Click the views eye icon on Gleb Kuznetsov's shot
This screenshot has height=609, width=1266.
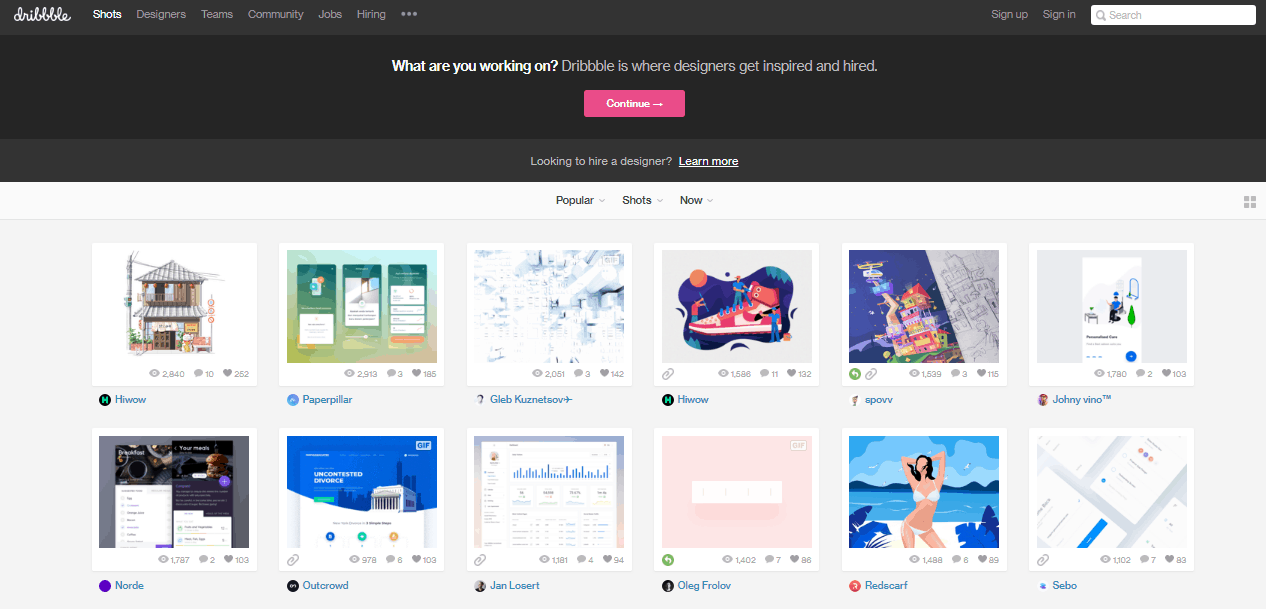click(x=538, y=374)
